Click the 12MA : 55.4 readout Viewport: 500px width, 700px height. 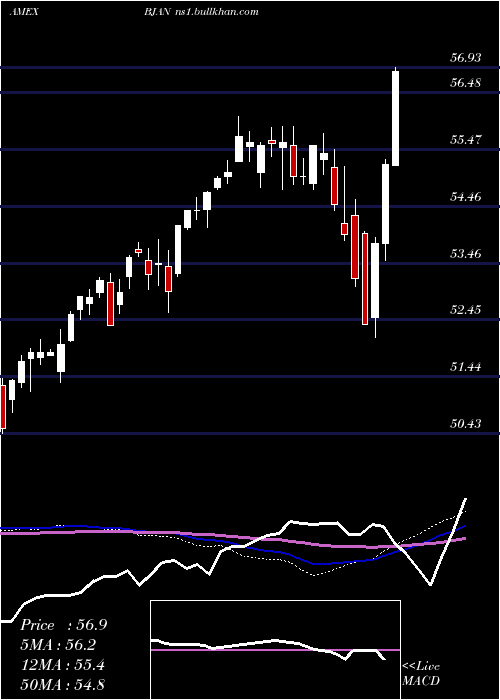(x=63, y=665)
